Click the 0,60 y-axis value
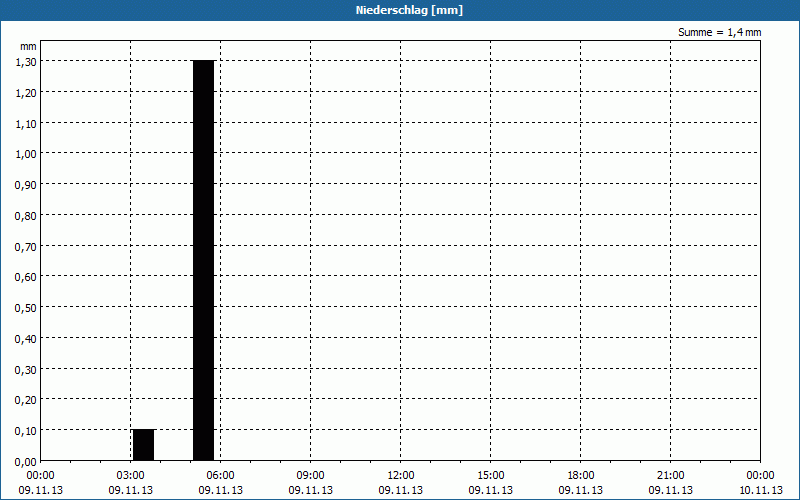This screenshot has width=800, height=500. click(26, 277)
